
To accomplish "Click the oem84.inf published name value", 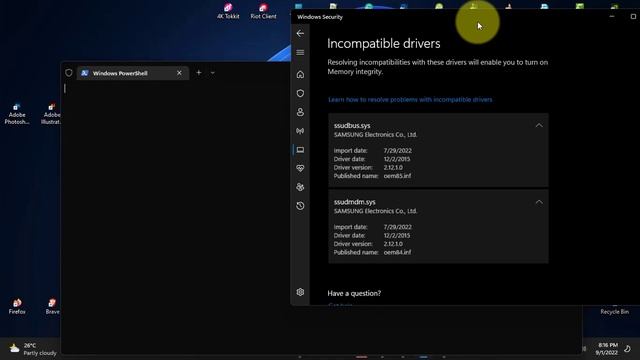I will point(397,252).
